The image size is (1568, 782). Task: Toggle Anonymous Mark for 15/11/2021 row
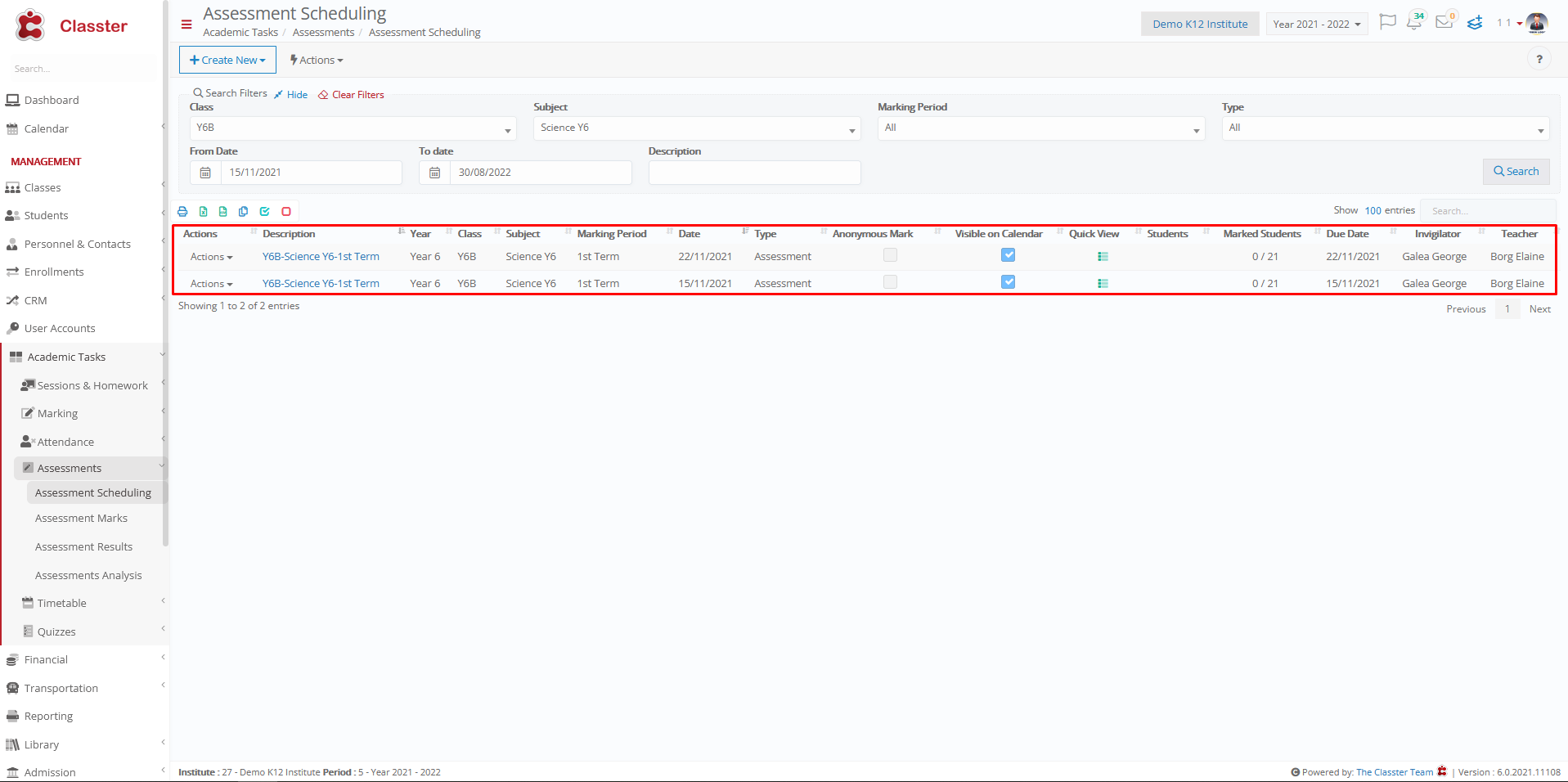890,282
